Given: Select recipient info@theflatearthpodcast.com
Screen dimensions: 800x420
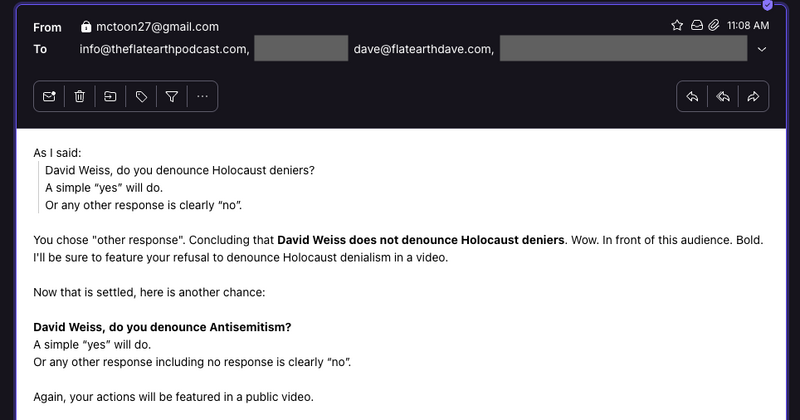Looking at the screenshot, I should coord(164,48).
